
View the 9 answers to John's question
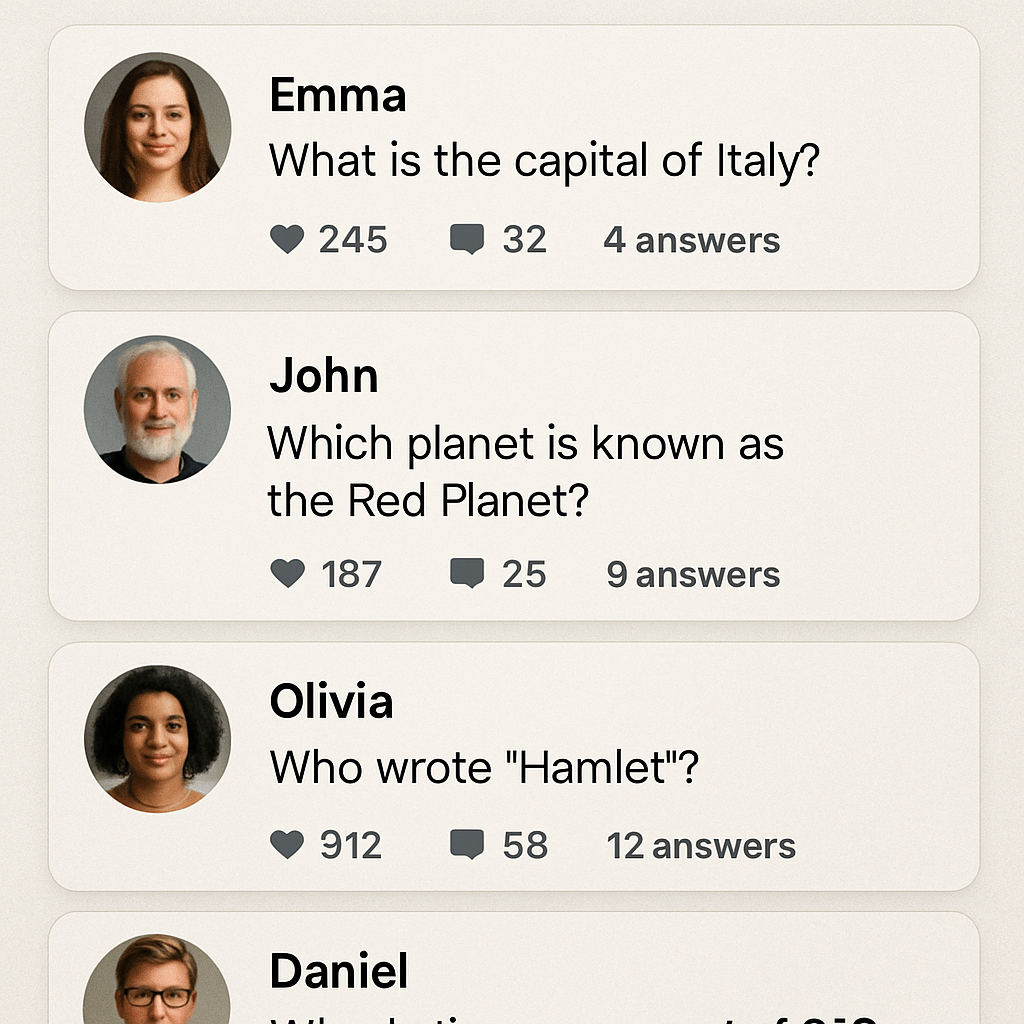(694, 574)
